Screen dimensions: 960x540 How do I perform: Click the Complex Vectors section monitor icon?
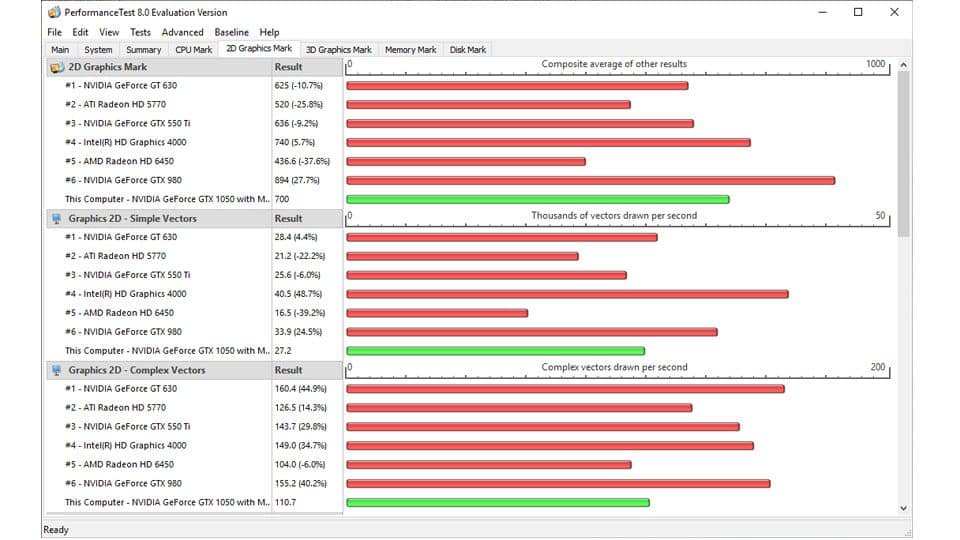(57, 370)
